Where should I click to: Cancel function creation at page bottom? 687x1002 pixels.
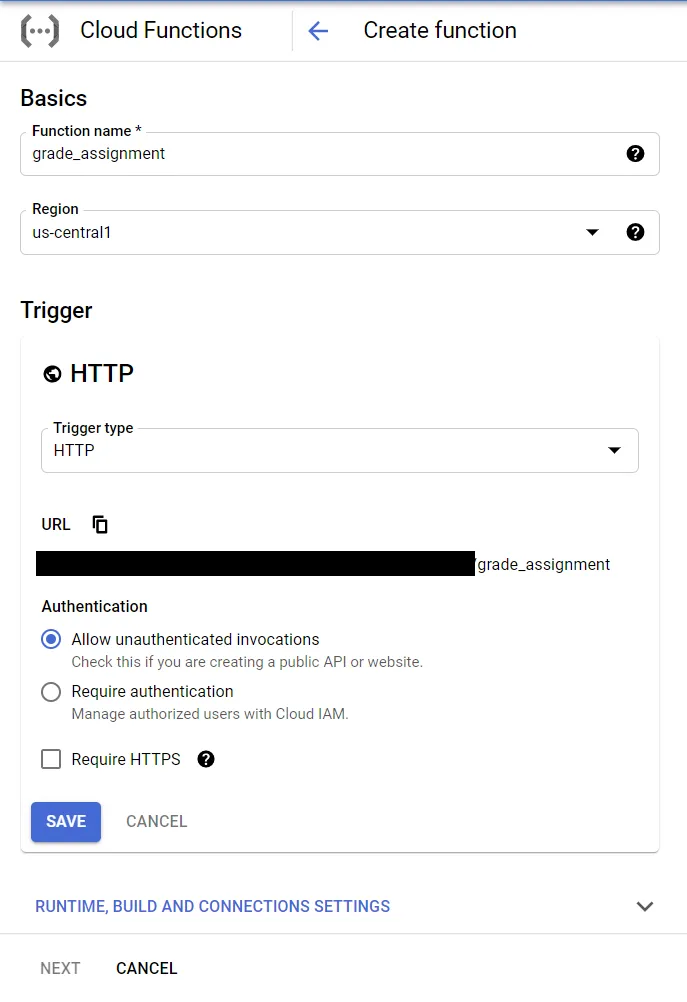tap(147, 968)
